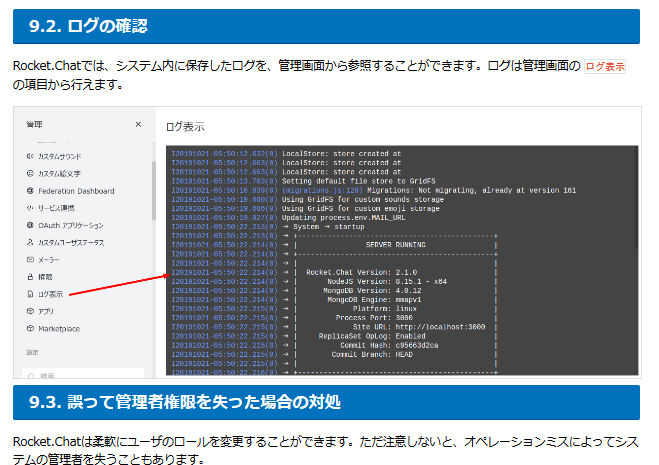
Task: Close the 管理 admin sidebar
Action: tap(138, 124)
